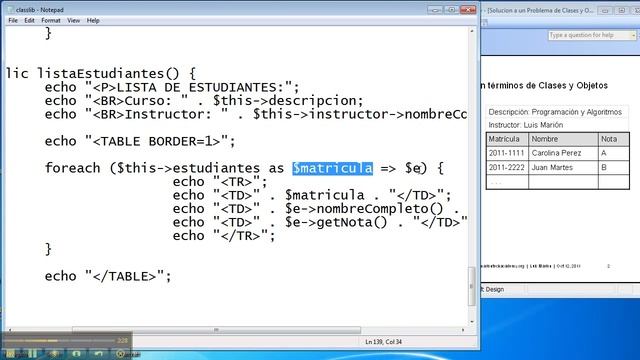640x360 pixels.
Task: Click 'Descripción: Programación y Algoritmos' text
Action: click(x=555, y=112)
